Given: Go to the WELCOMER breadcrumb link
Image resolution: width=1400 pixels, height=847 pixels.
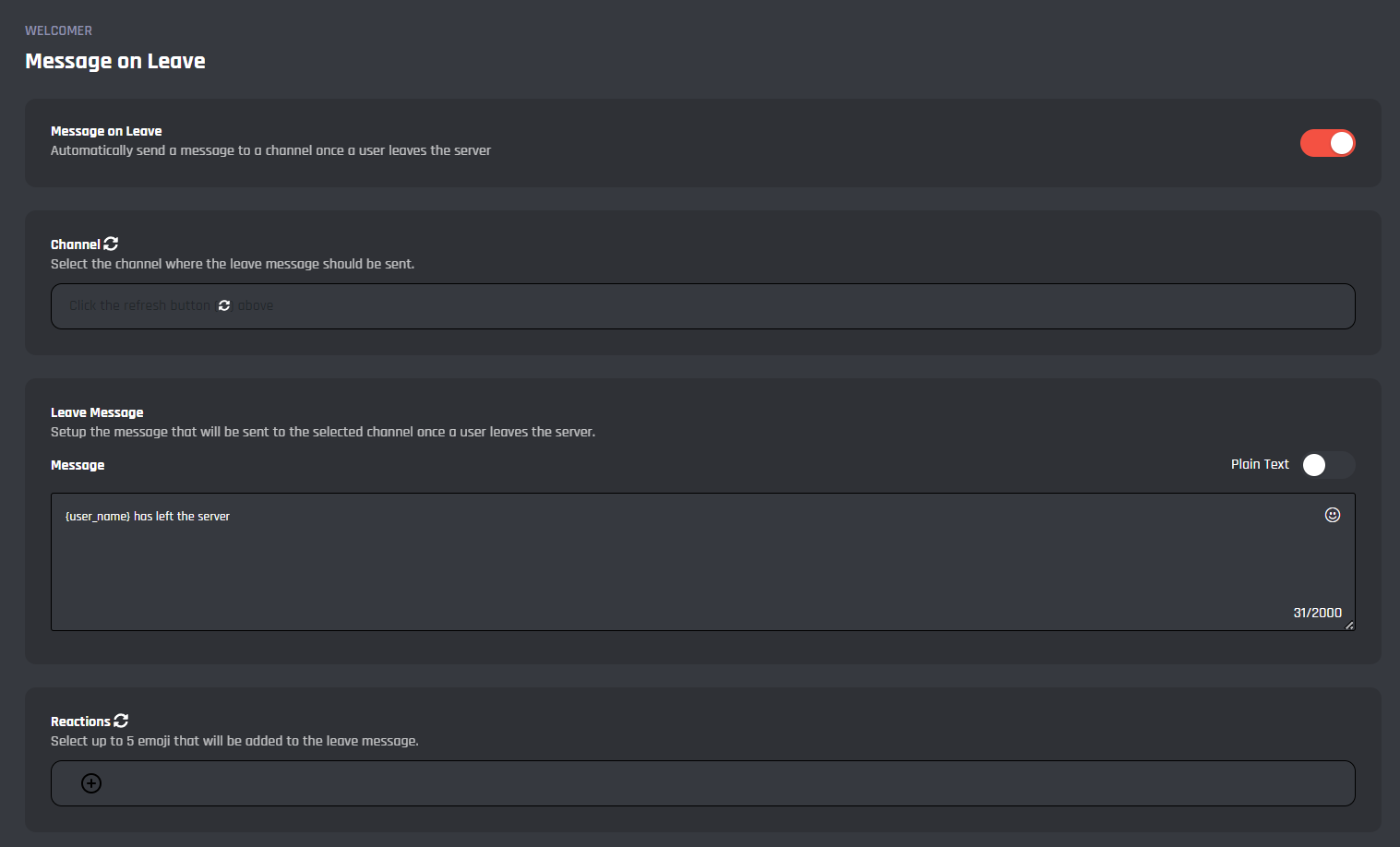Looking at the screenshot, I should [x=58, y=30].
